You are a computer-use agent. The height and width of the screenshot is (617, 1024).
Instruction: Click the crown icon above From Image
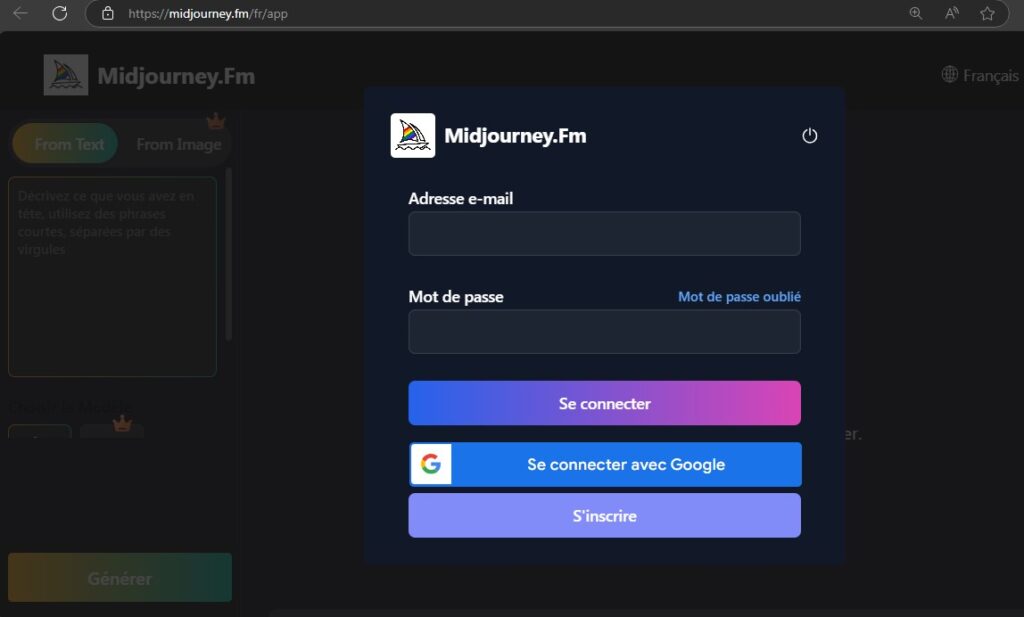click(216, 121)
